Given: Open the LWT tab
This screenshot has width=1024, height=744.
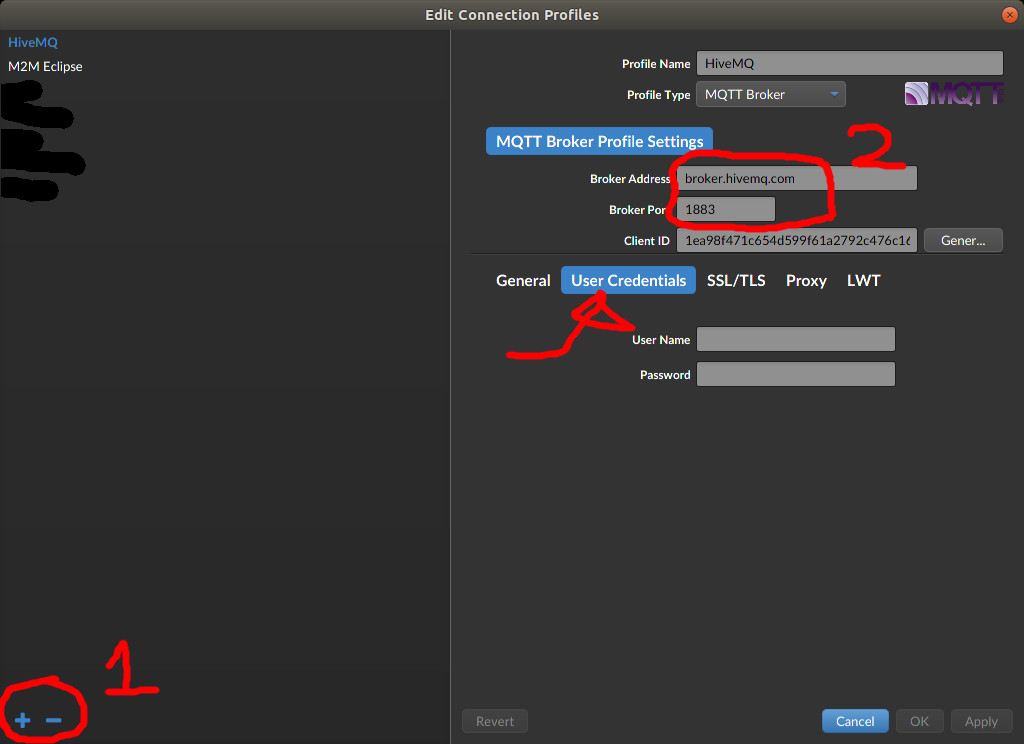Looking at the screenshot, I should 863,280.
